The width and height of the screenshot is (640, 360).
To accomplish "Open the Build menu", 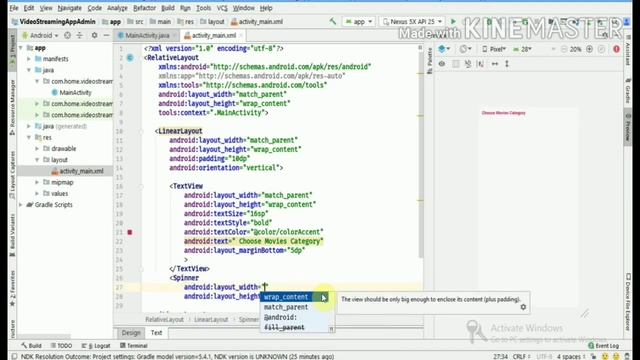I will (x=168, y=8).
